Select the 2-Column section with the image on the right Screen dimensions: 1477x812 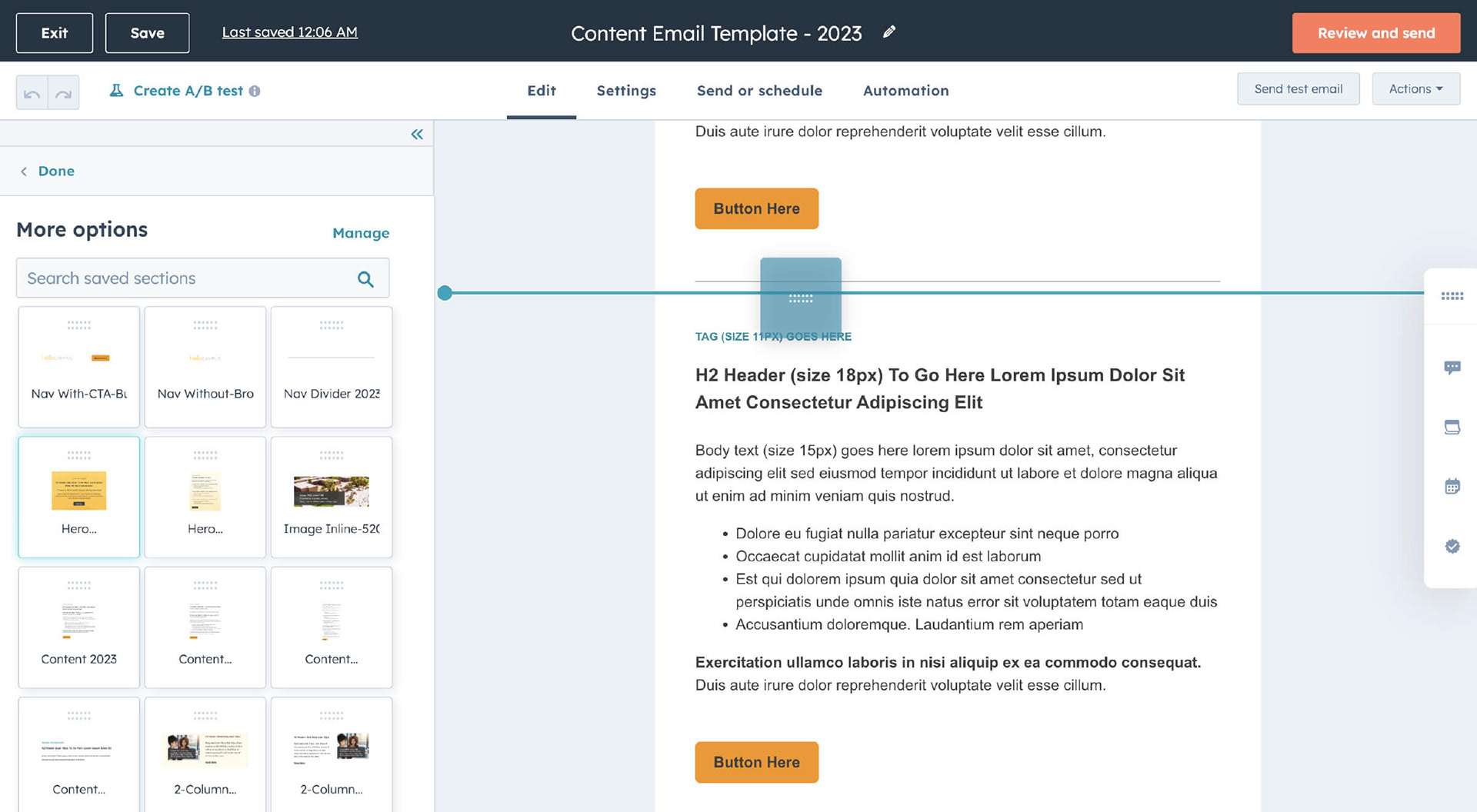332,754
